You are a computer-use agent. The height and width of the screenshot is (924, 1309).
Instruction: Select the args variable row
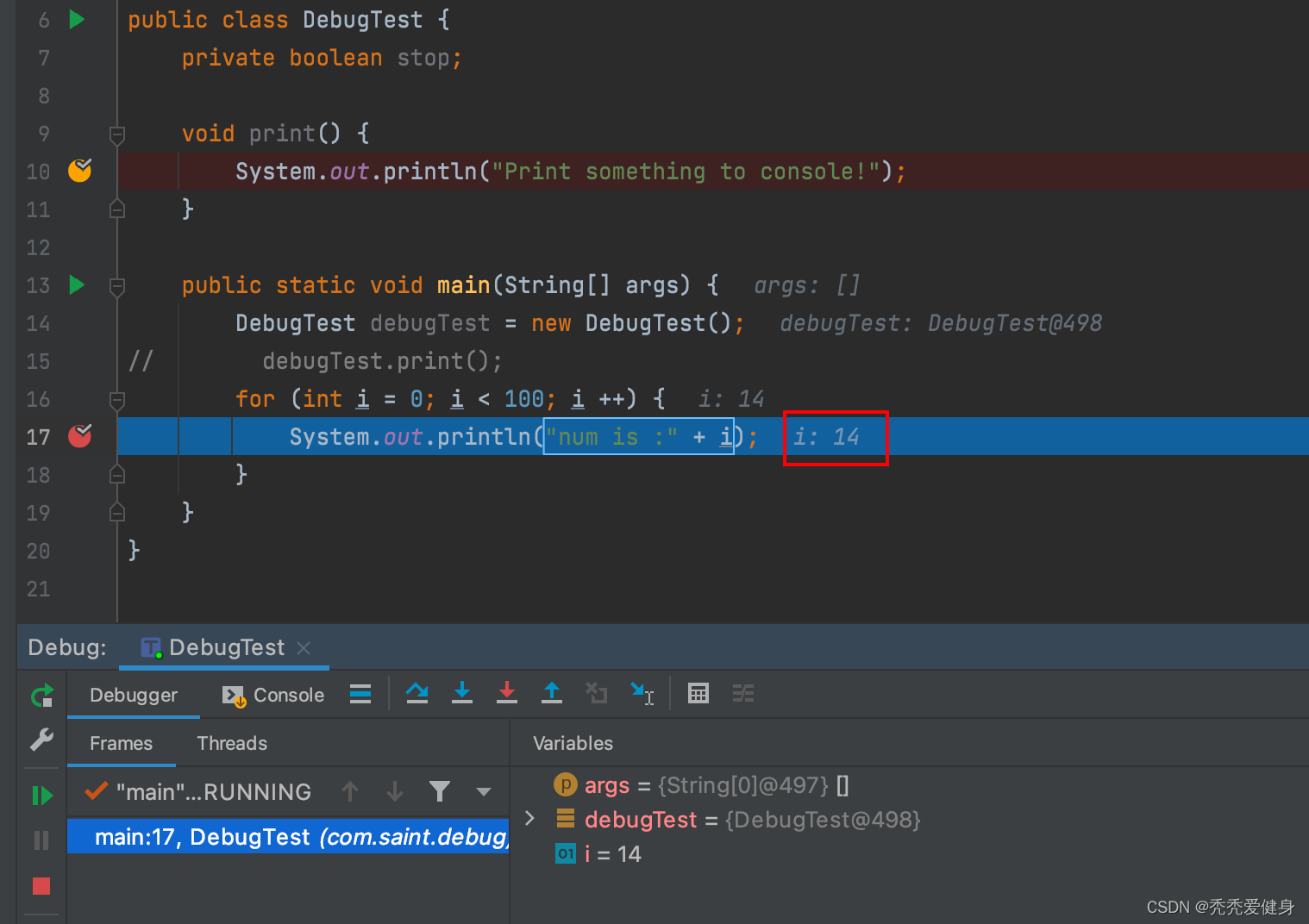[700, 785]
